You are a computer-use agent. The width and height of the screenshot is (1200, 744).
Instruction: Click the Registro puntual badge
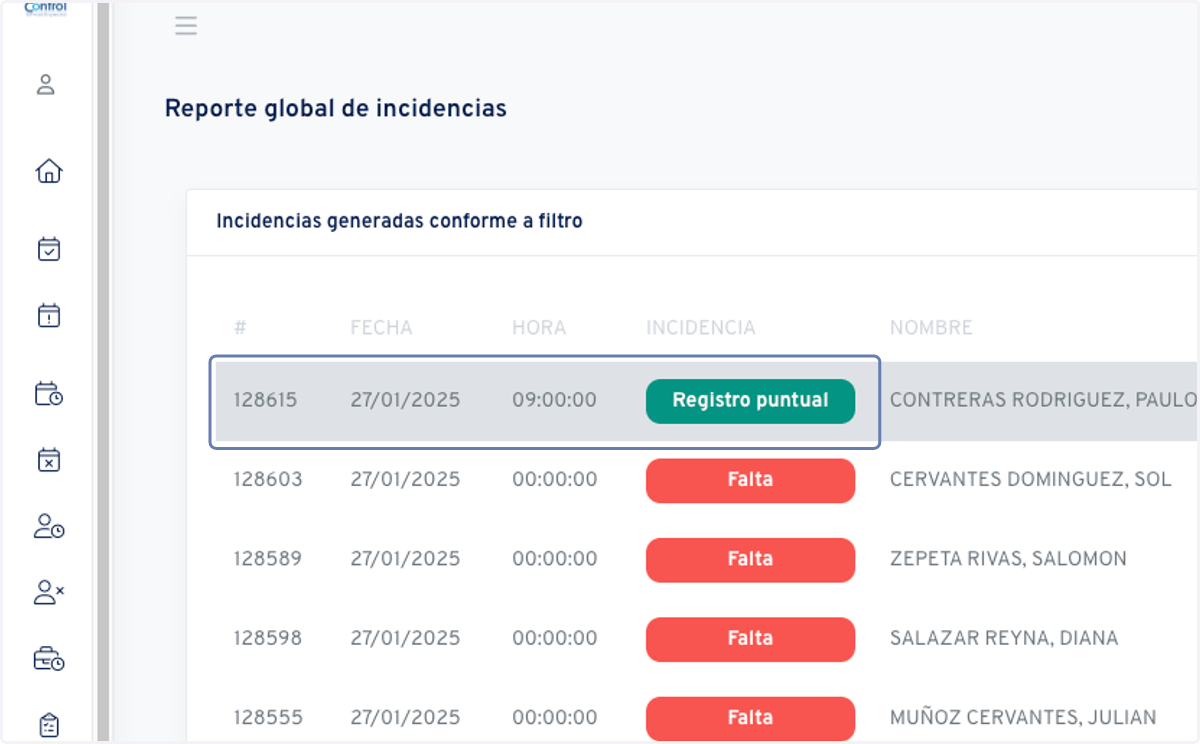point(750,401)
